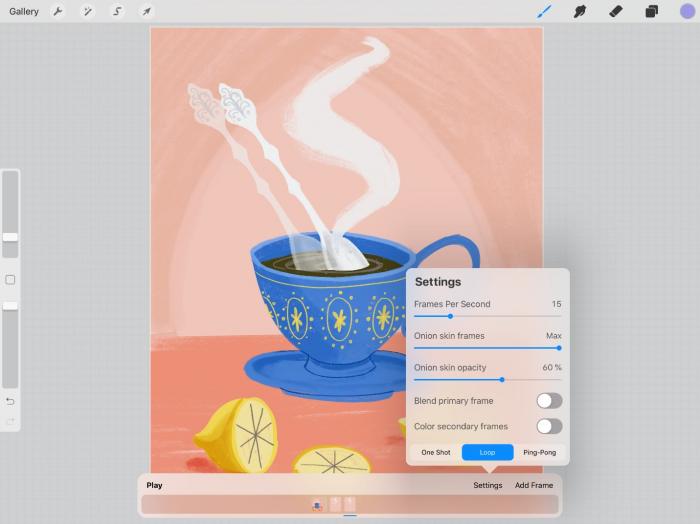
Task: Choose Ping-Pong playback mode
Action: point(539,452)
